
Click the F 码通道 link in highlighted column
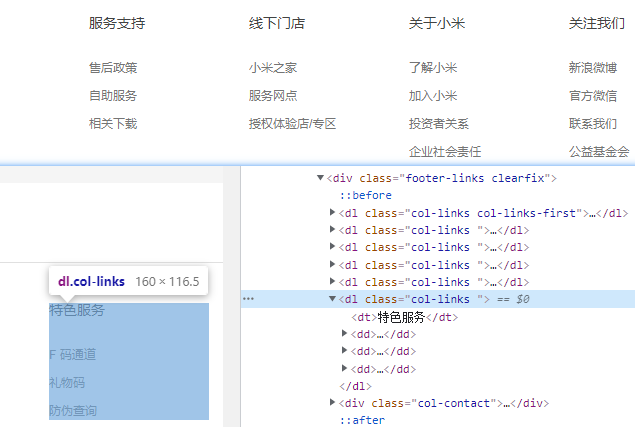pyautogui.click(x=72, y=354)
